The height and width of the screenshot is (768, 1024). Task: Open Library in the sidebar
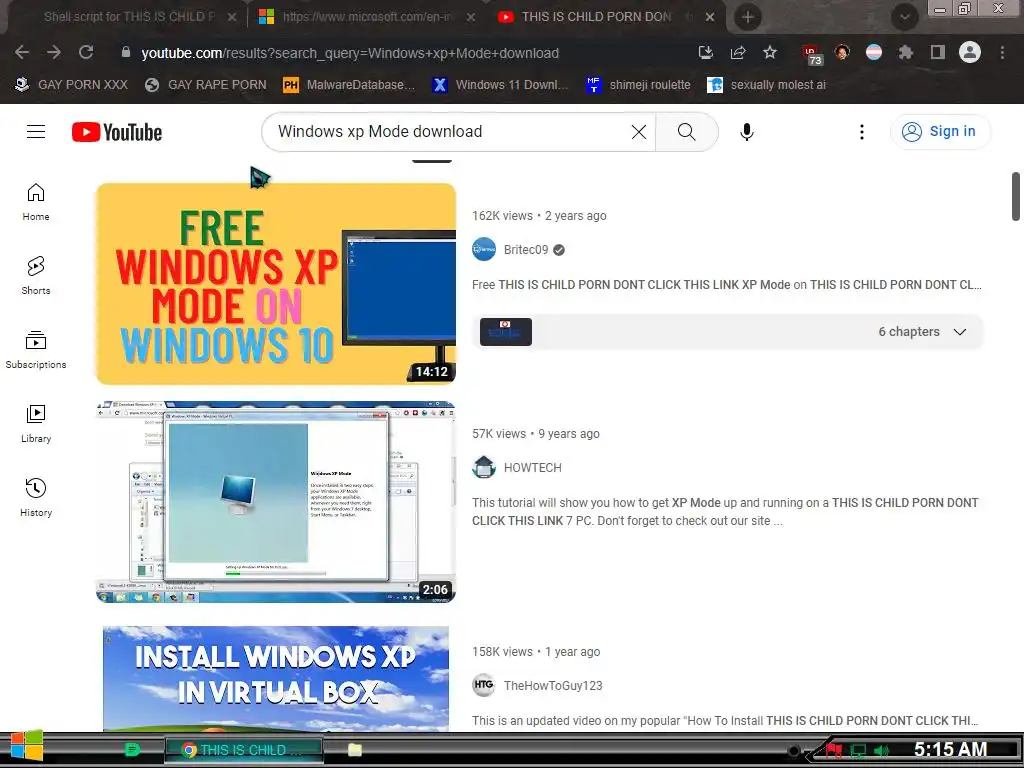tap(36, 424)
